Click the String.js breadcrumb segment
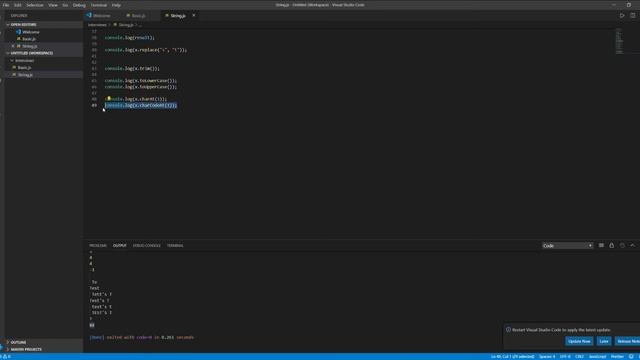640x360 pixels. [x=126, y=25]
